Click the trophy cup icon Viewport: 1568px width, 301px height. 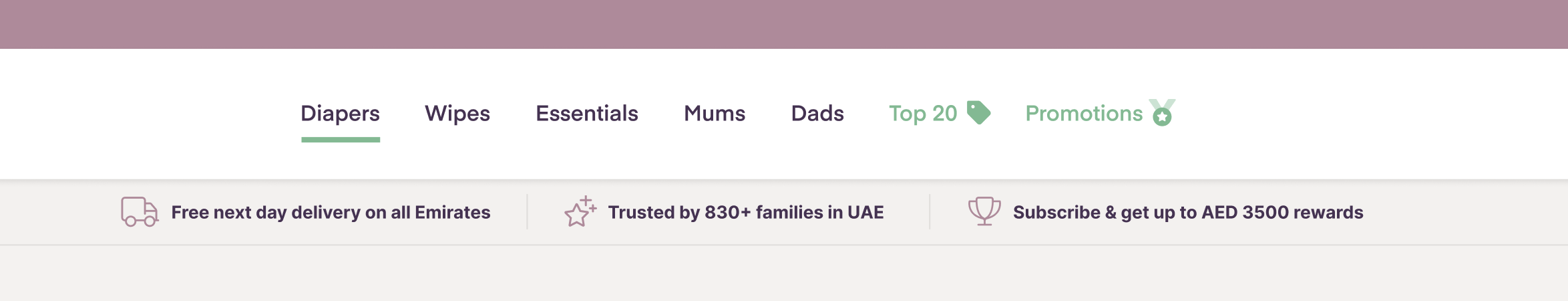click(x=984, y=211)
